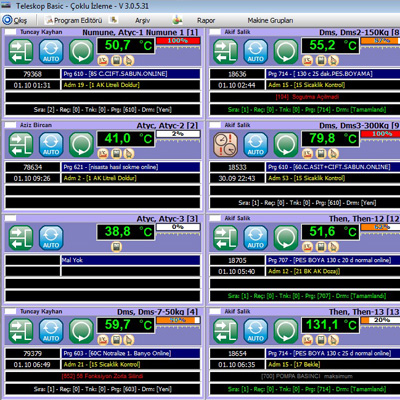
Task: Toggle the checkbox beside Akif Salik in Dms2-150Kg
Action: coord(215,32)
